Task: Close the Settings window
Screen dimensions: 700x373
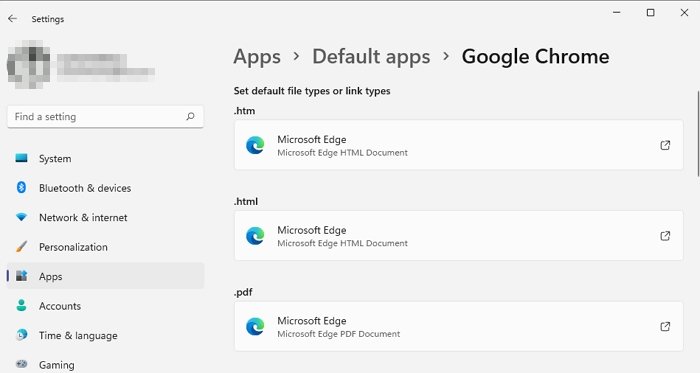Action: click(684, 12)
